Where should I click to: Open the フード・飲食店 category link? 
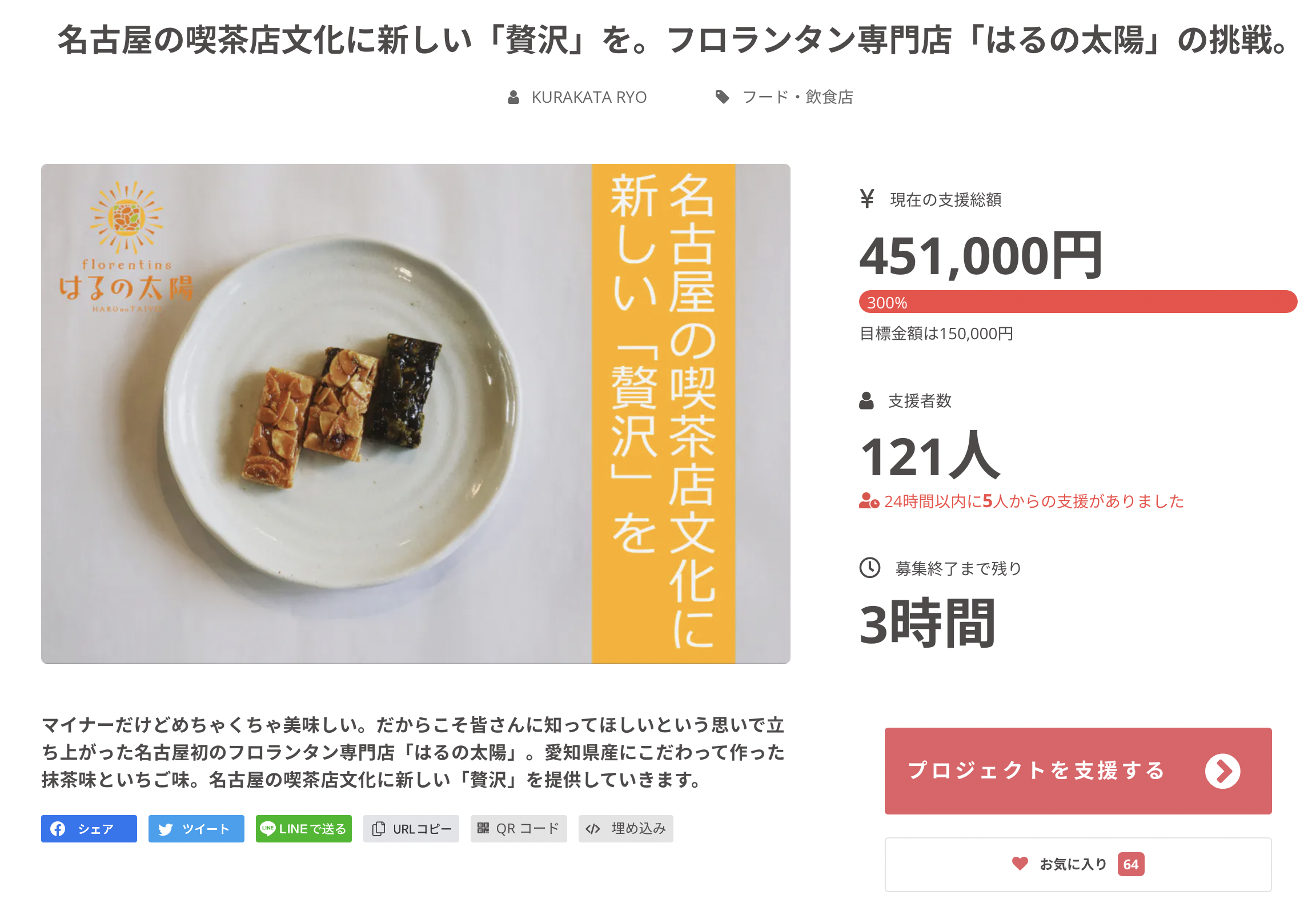[797, 97]
